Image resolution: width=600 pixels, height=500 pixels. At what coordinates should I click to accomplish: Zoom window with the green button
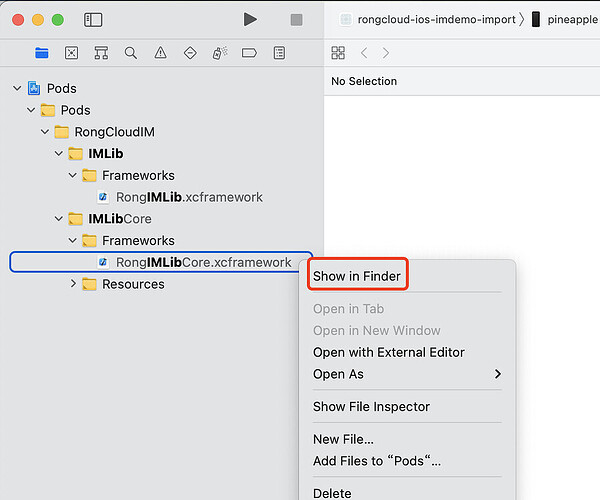pos(58,20)
